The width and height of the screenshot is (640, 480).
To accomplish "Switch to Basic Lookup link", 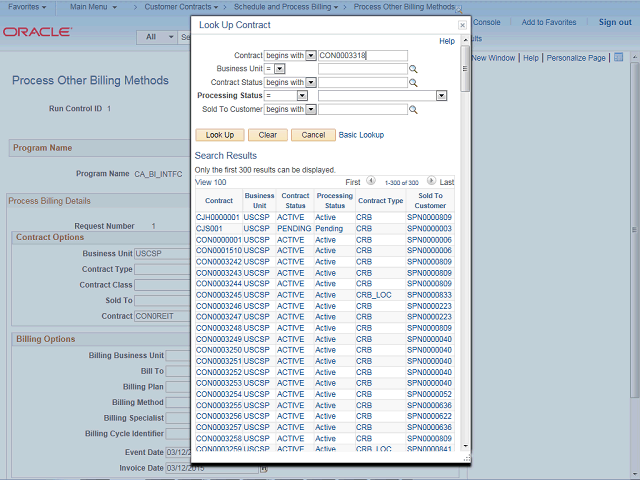I will 361,134.
